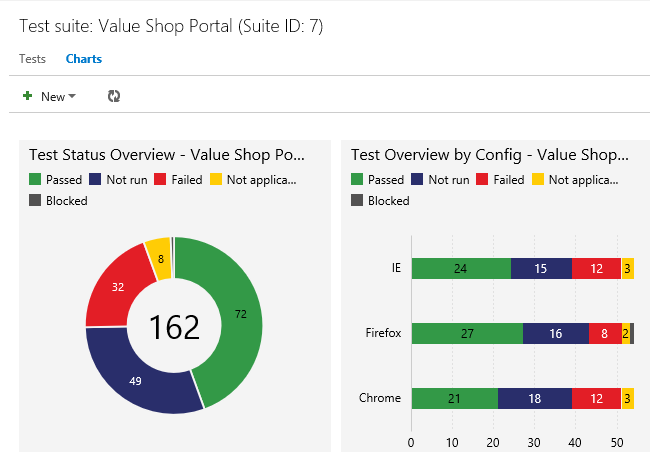Image resolution: width=650 pixels, height=459 pixels.
Task: Click the donut center total 162
Action: 174,327
